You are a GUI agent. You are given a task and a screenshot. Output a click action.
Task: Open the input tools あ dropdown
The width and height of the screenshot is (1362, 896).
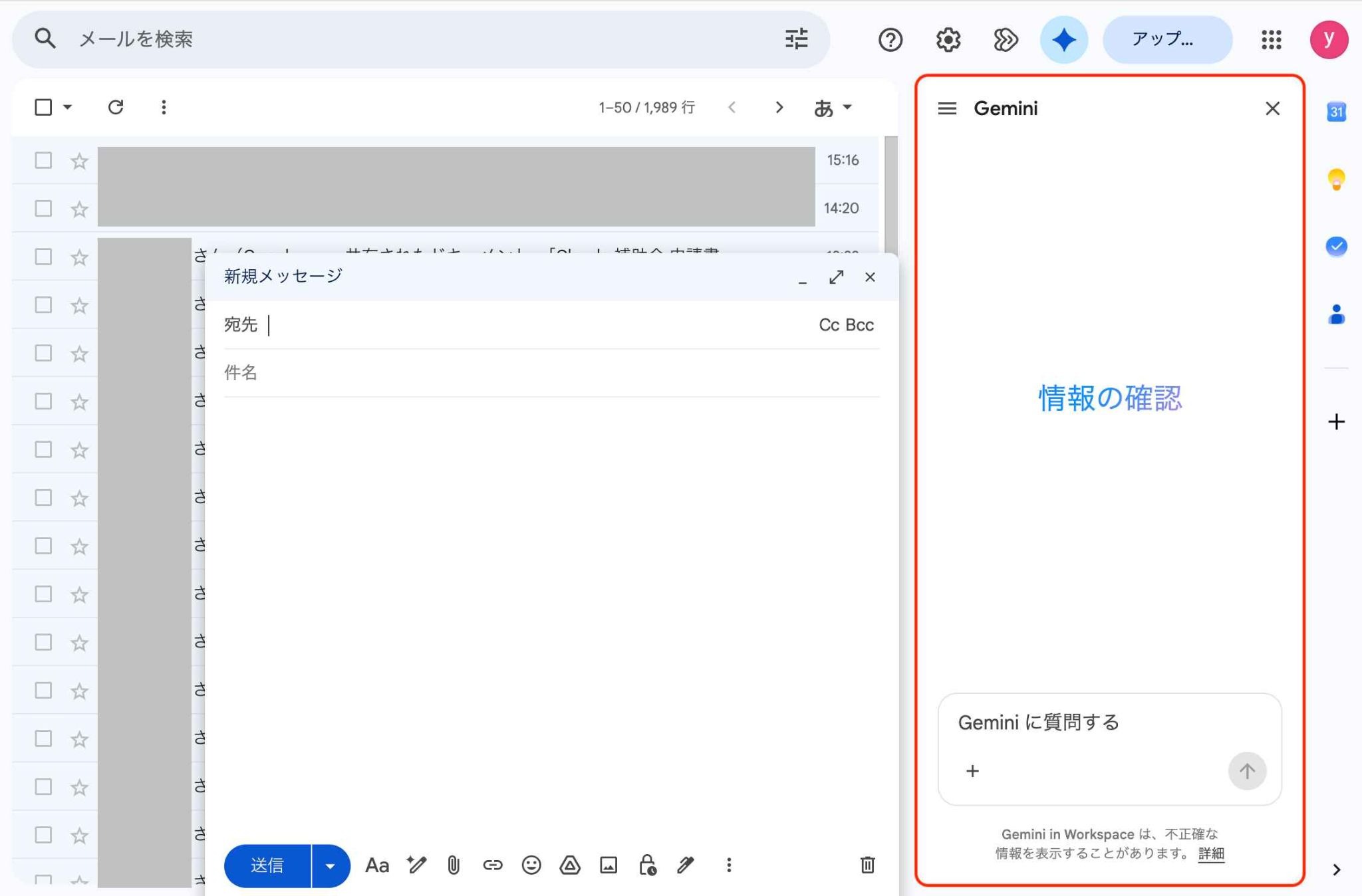(833, 108)
